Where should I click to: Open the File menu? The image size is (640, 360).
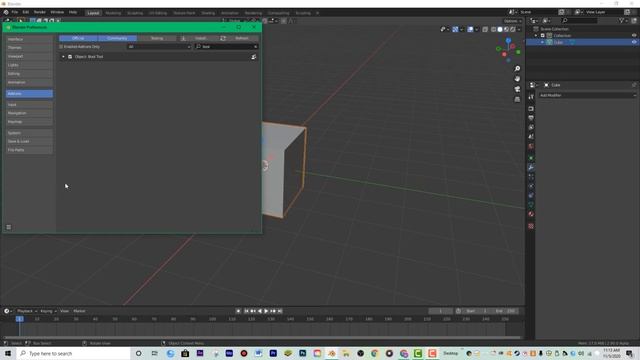15,12
